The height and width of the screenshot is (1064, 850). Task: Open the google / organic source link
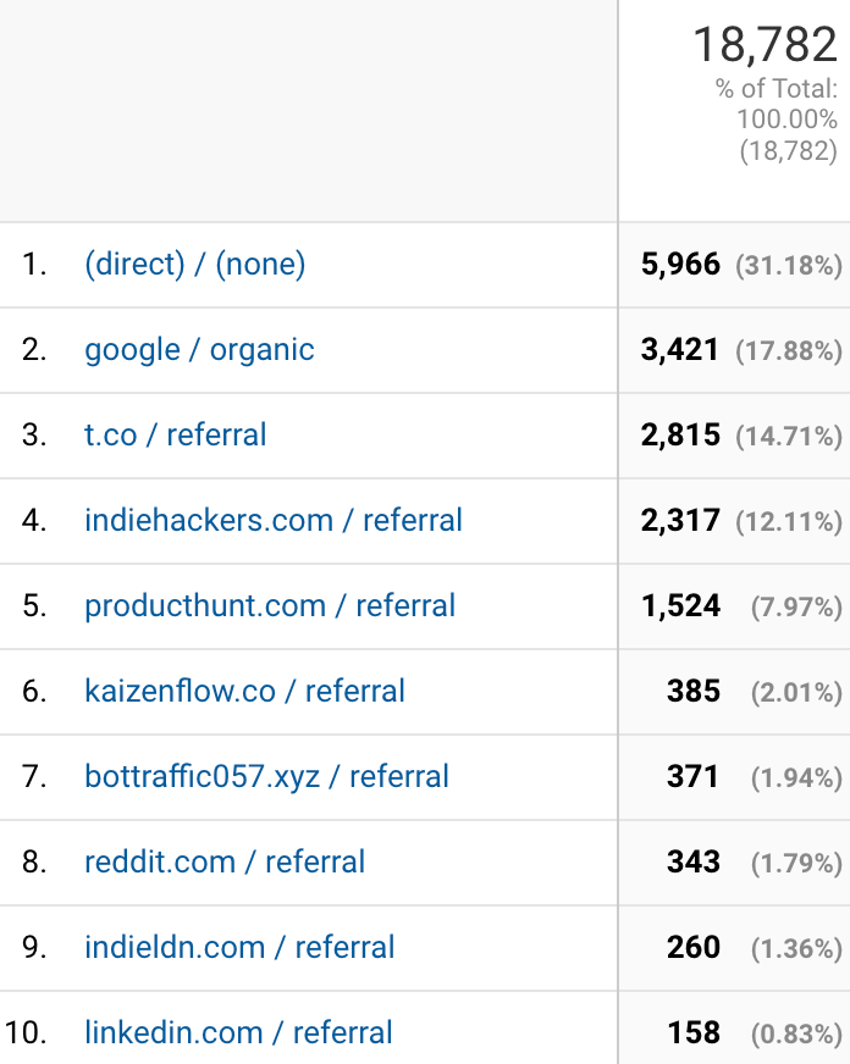point(199,350)
